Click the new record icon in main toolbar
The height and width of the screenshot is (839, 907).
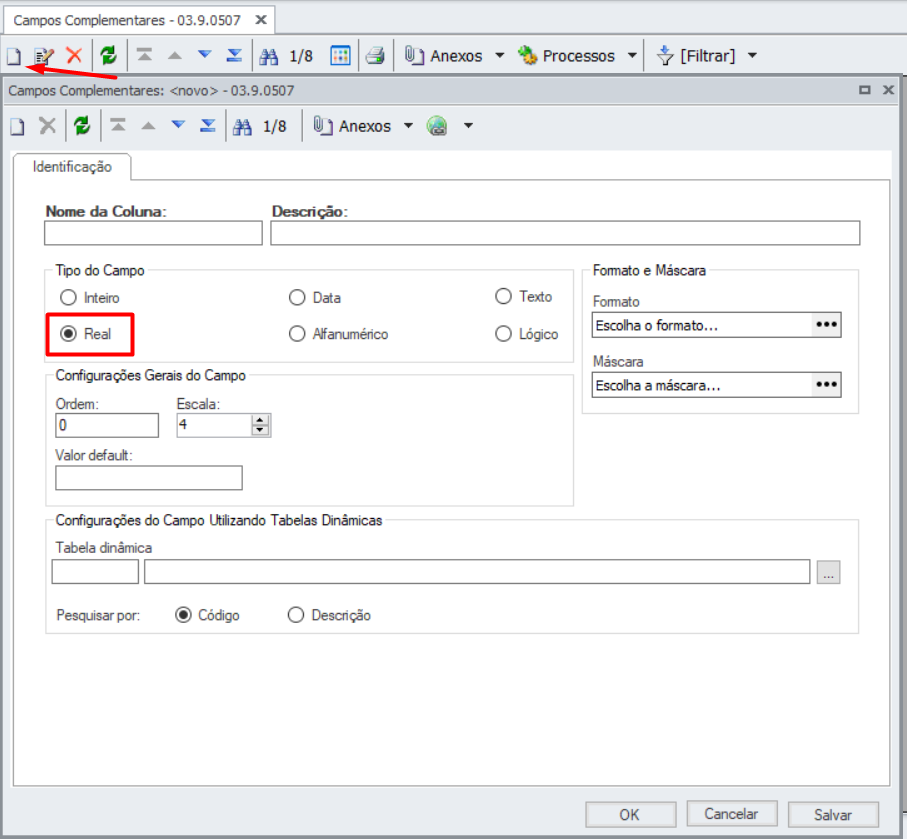click(x=14, y=56)
